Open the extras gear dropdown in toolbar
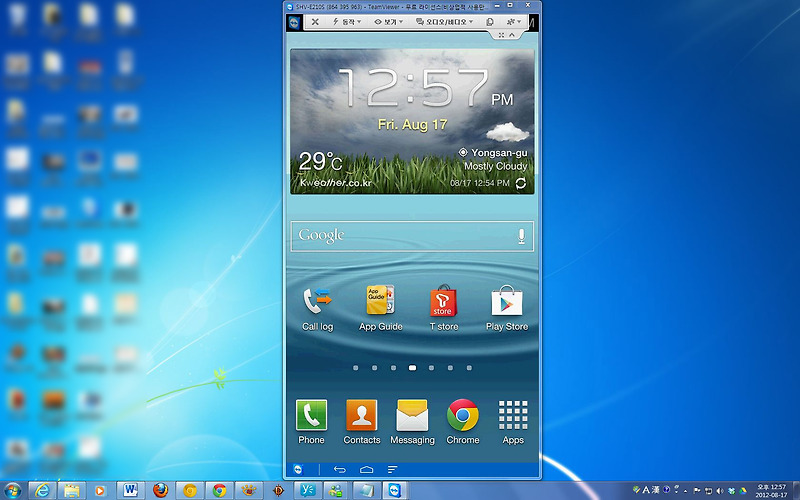Viewport: 800px width, 500px height. (x=513, y=22)
